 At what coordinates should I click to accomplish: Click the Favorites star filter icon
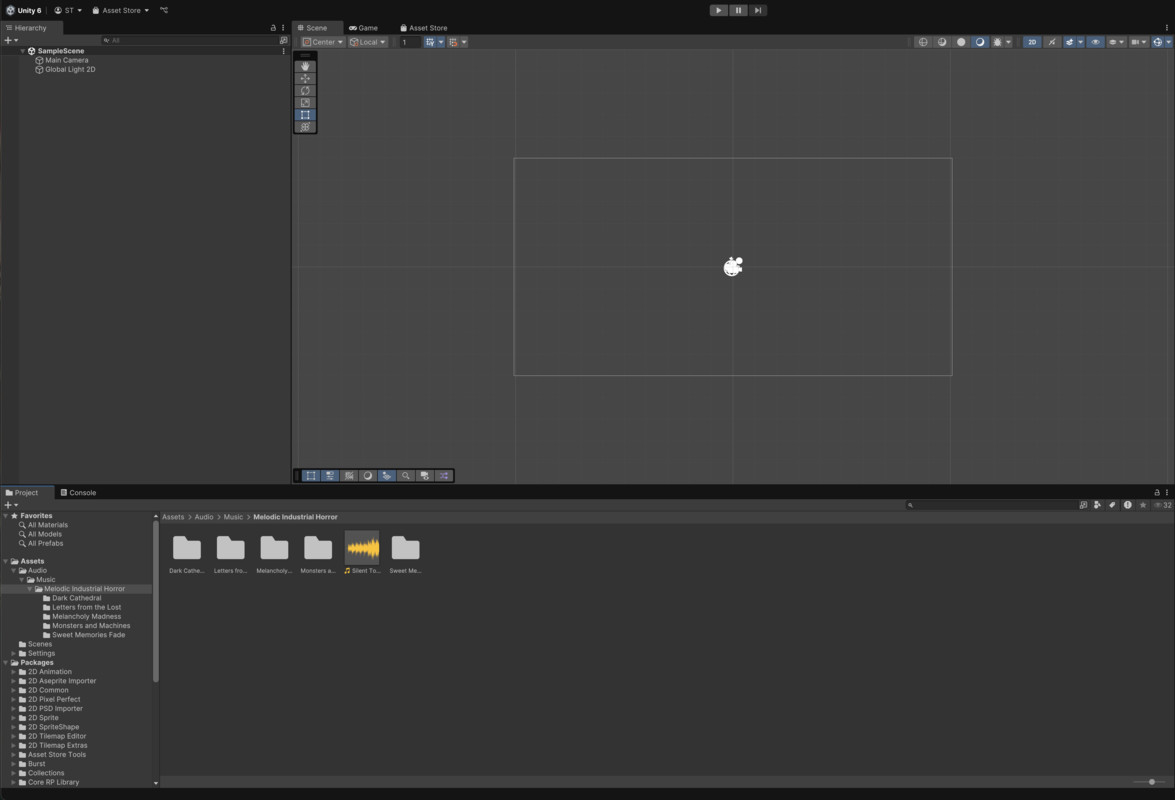1143,505
